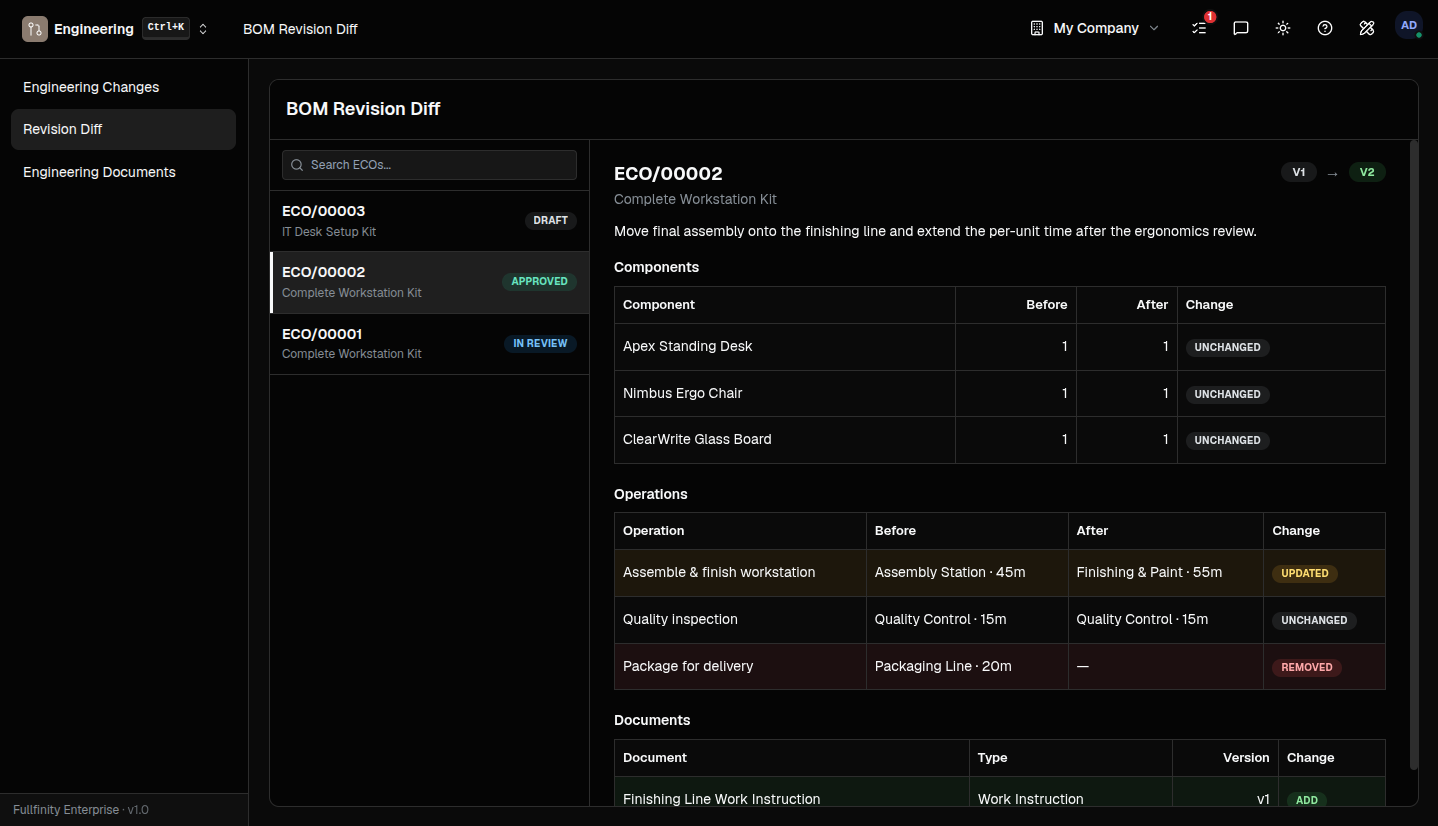Click the UPDATED change badge

pyautogui.click(x=1305, y=573)
